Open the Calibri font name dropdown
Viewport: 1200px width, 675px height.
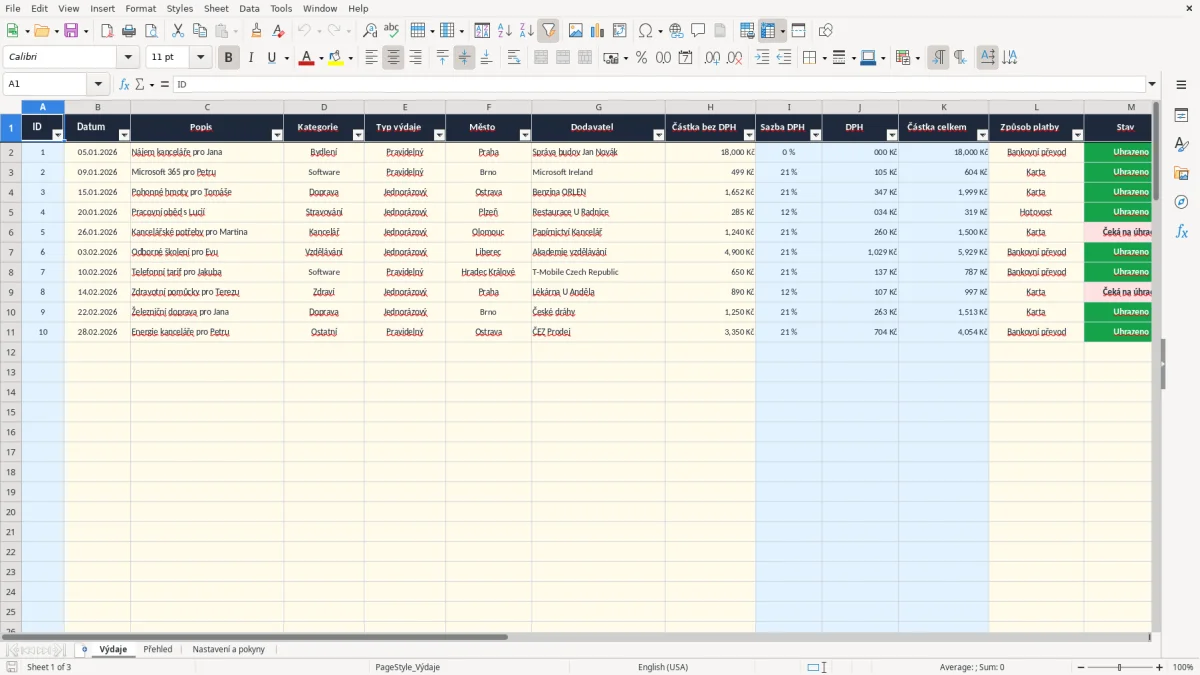click(x=128, y=58)
